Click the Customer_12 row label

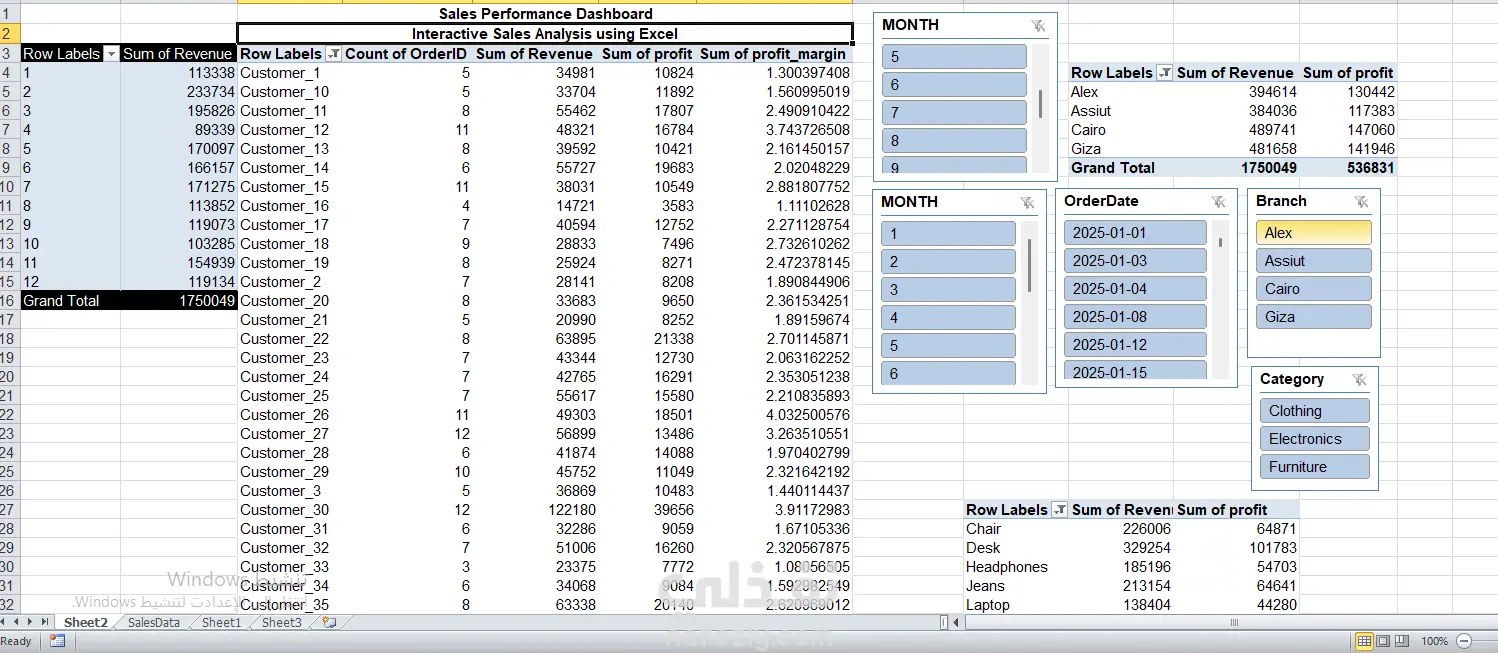[x=285, y=130]
